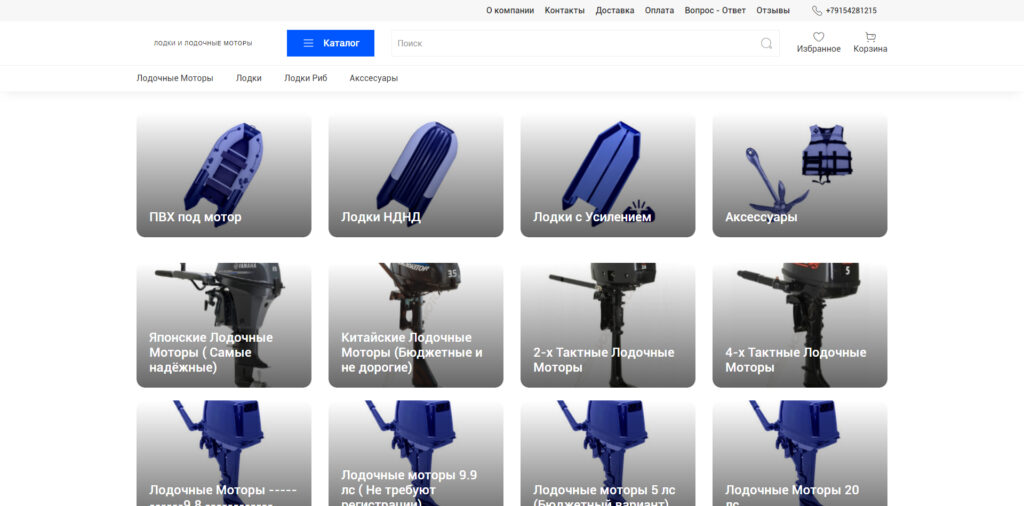Screen dimensions: 1024x506
Task: Select Лодки Риб navigation item
Action: tap(306, 78)
